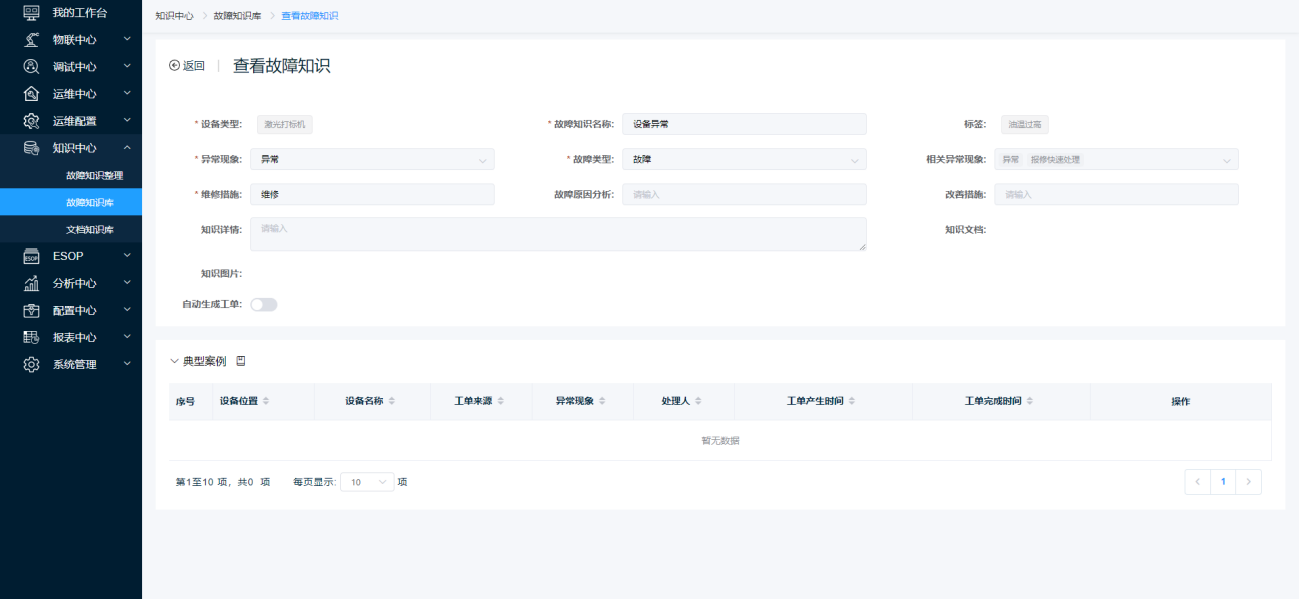This screenshot has width=1299, height=599.
Task: Select 文档知识库 in the sidebar
Action: coord(90,229)
